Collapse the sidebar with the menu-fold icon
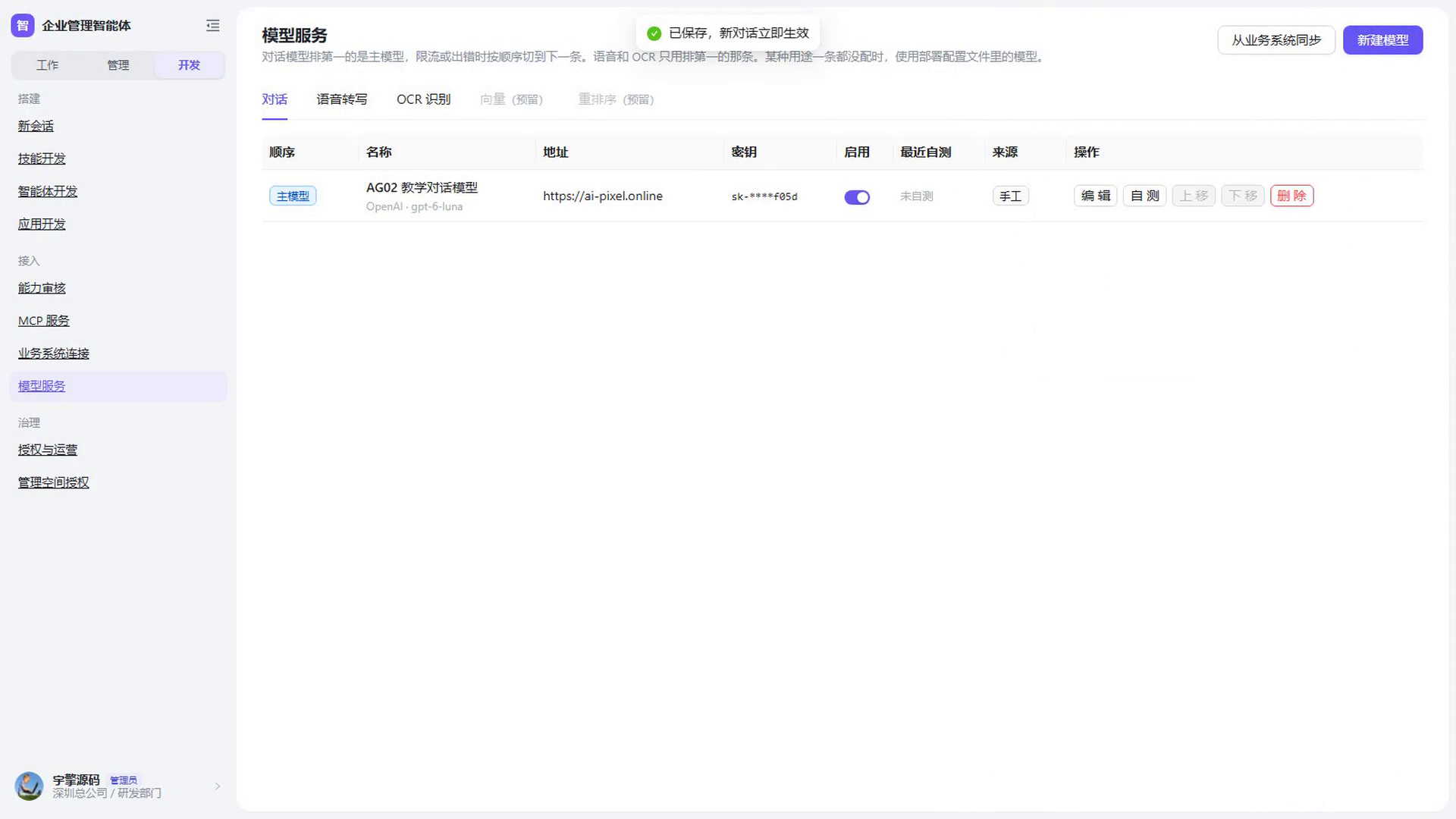 click(x=212, y=26)
